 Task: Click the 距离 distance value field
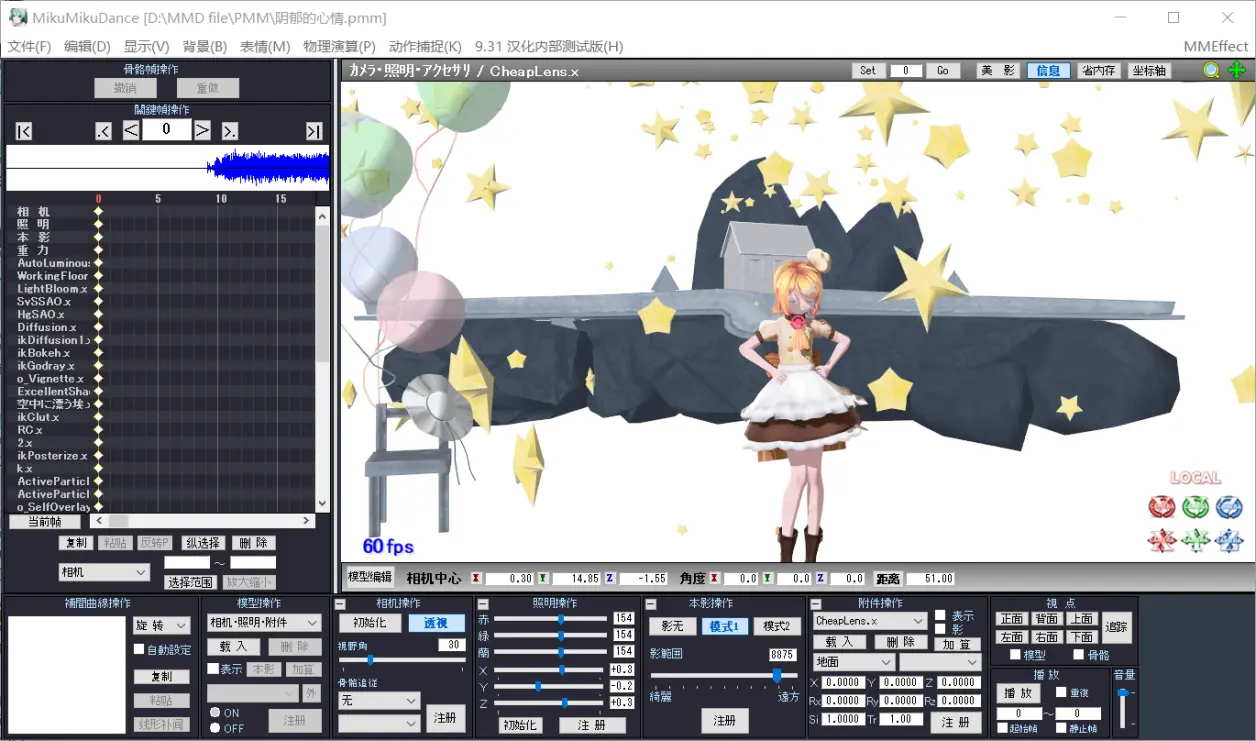point(930,579)
